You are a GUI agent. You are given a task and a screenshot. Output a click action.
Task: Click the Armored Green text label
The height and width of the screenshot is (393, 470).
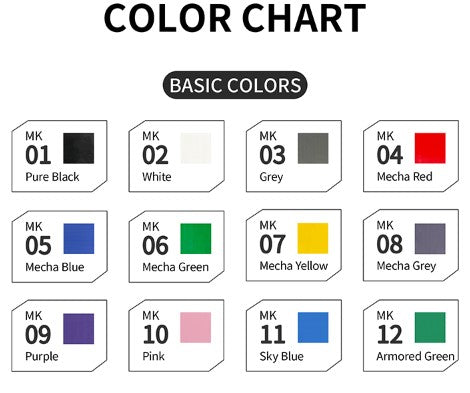pos(415,356)
